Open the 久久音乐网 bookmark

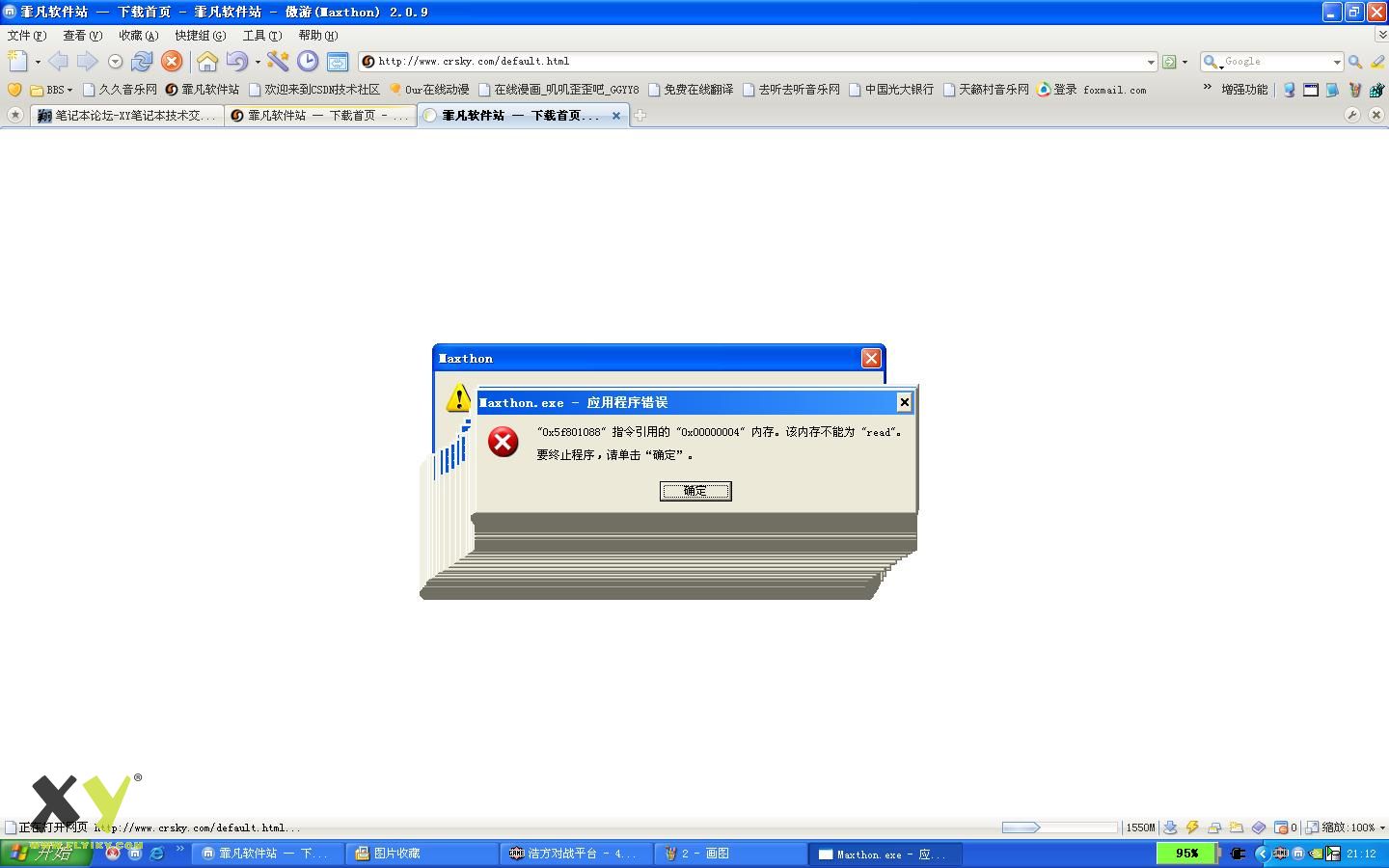coord(120,90)
